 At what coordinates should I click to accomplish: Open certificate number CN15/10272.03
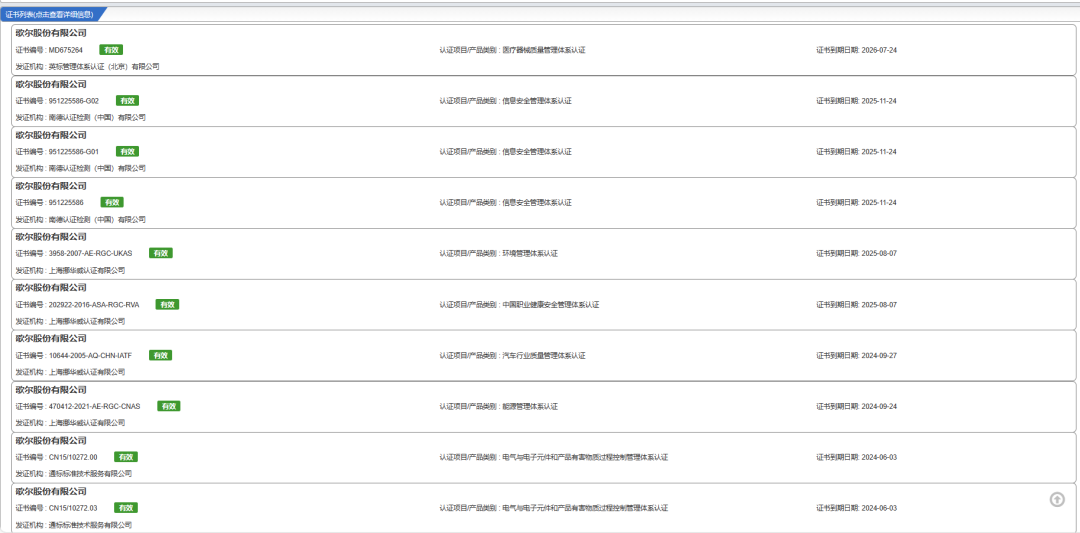73,508
